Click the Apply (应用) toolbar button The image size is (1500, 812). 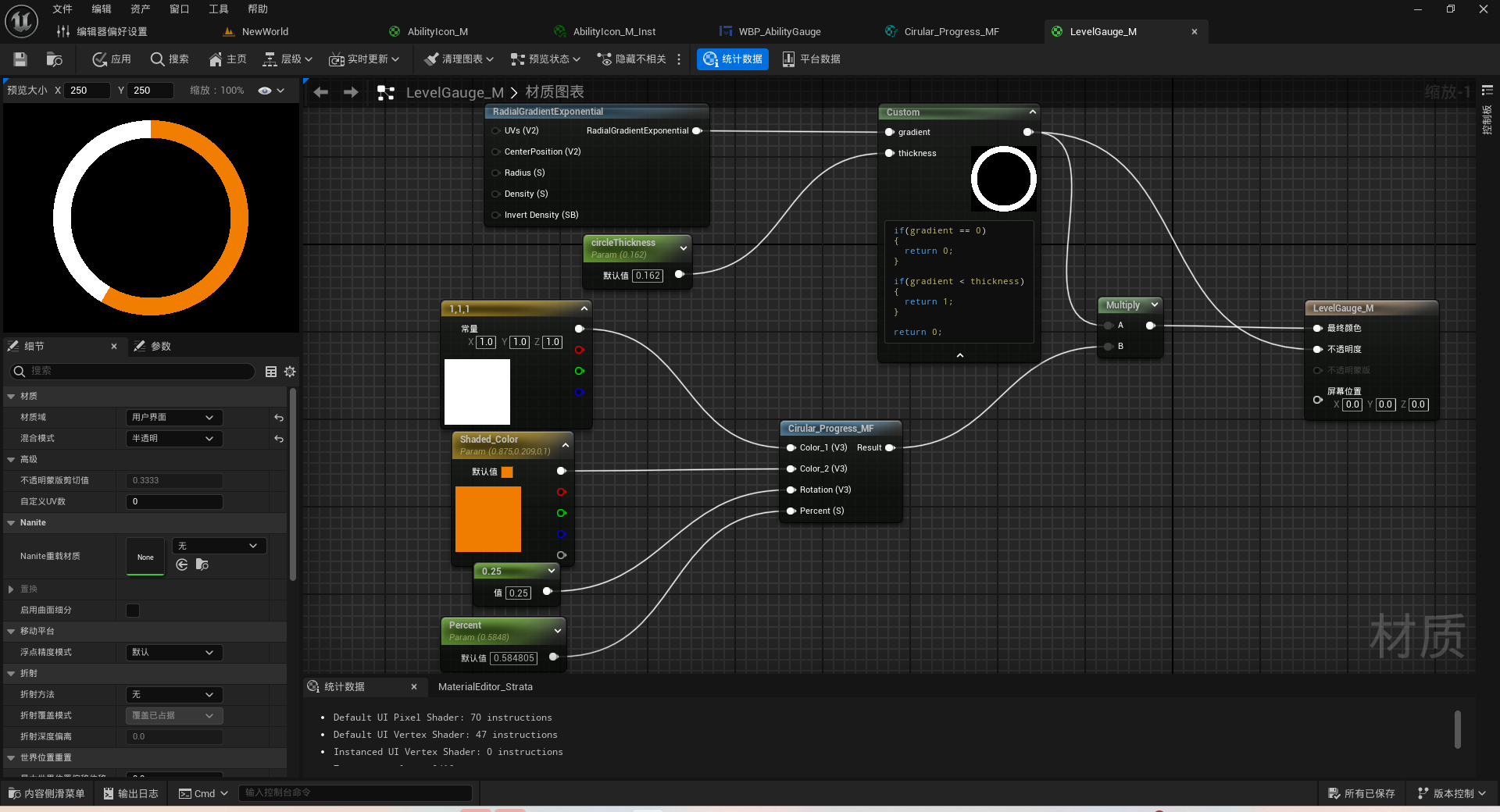[x=112, y=59]
